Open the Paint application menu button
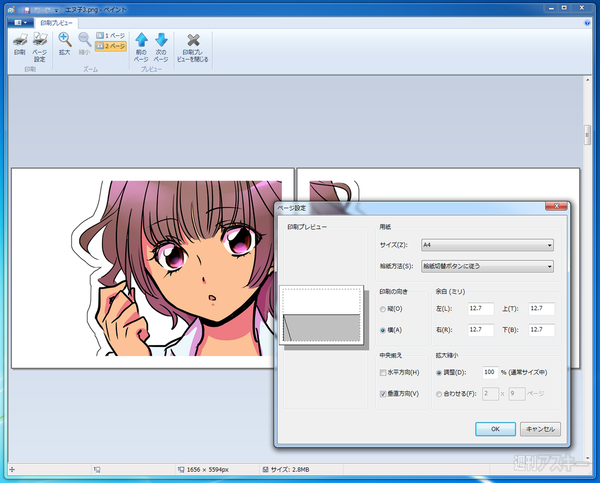This screenshot has width=600, height=483. (20, 23)
